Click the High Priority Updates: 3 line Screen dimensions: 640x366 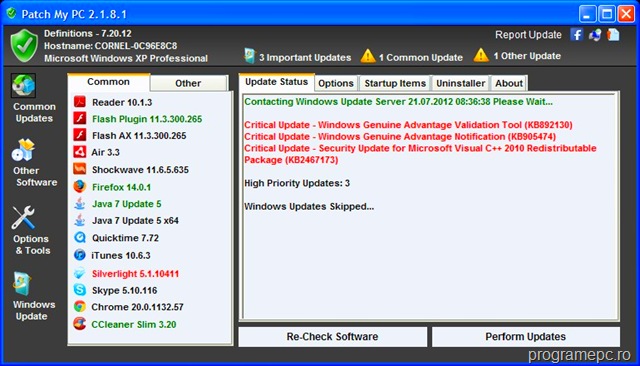pyautogui.click(x=297, y=183)
